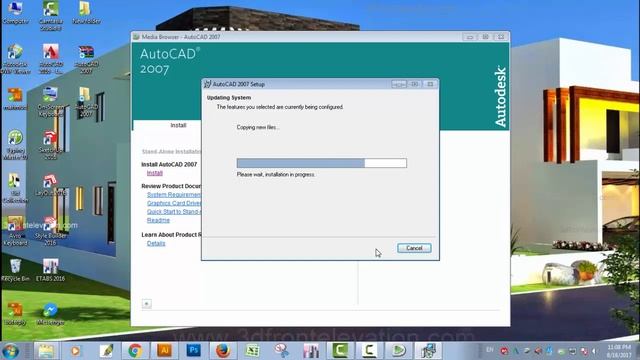Select the Typing Master 10 desktop icon

[16, 145]
